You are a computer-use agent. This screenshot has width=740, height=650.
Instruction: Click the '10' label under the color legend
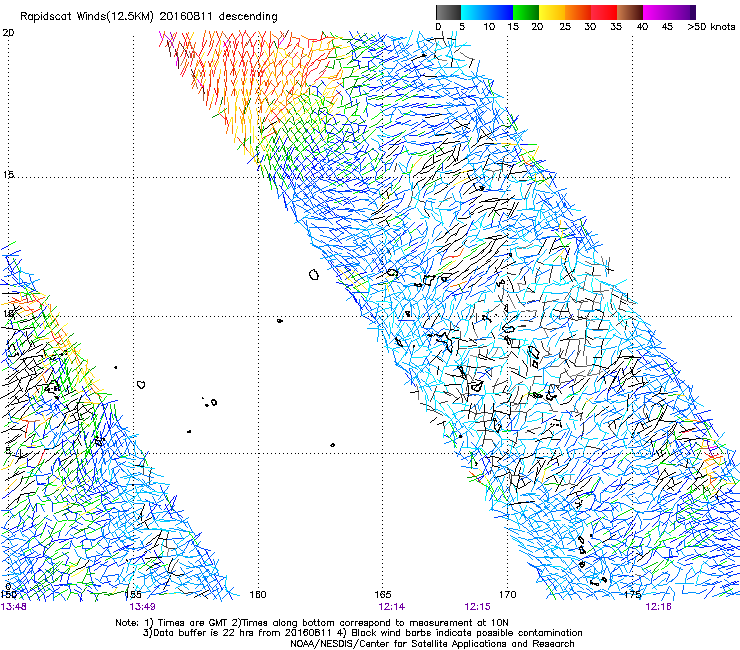pos(489,27)
